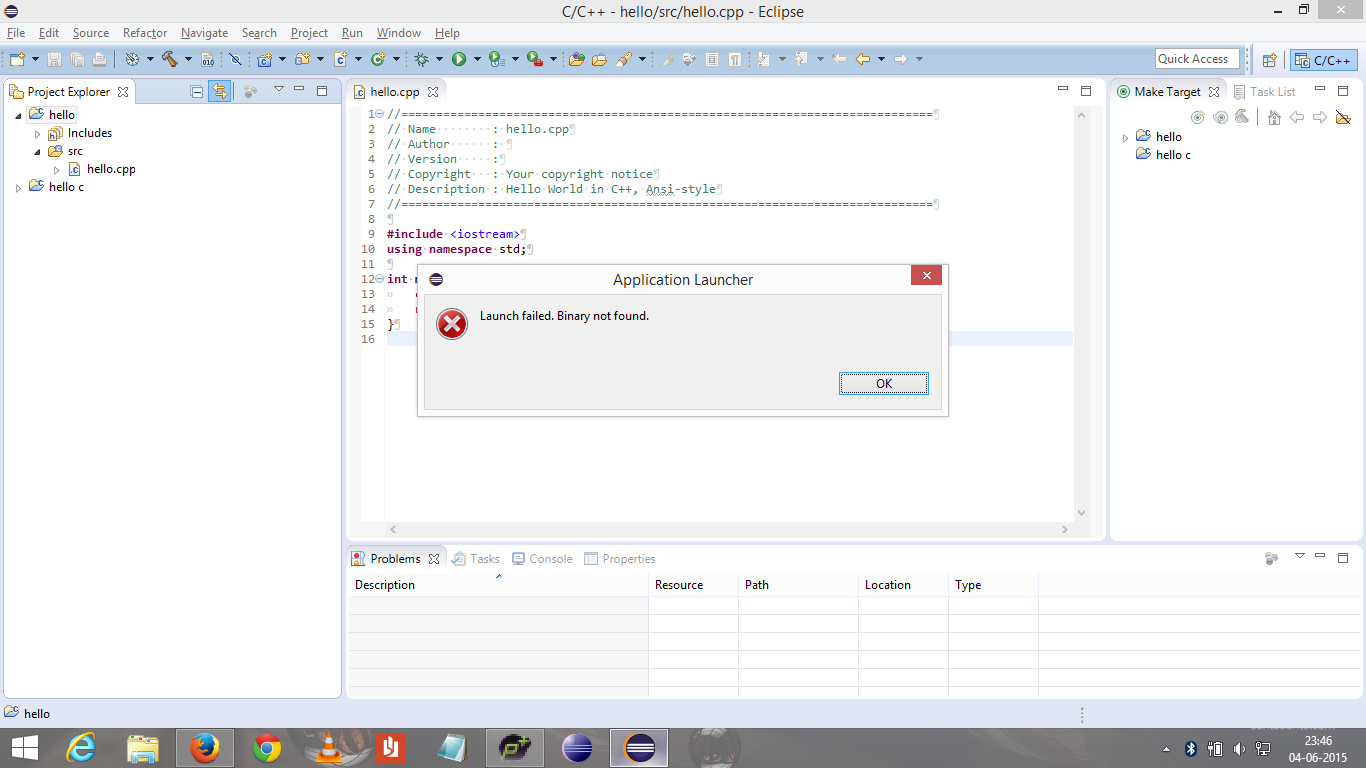This screenshot has height=768, width=1366.
Task: Switch to the Properties tab
Action: point(620,559)
